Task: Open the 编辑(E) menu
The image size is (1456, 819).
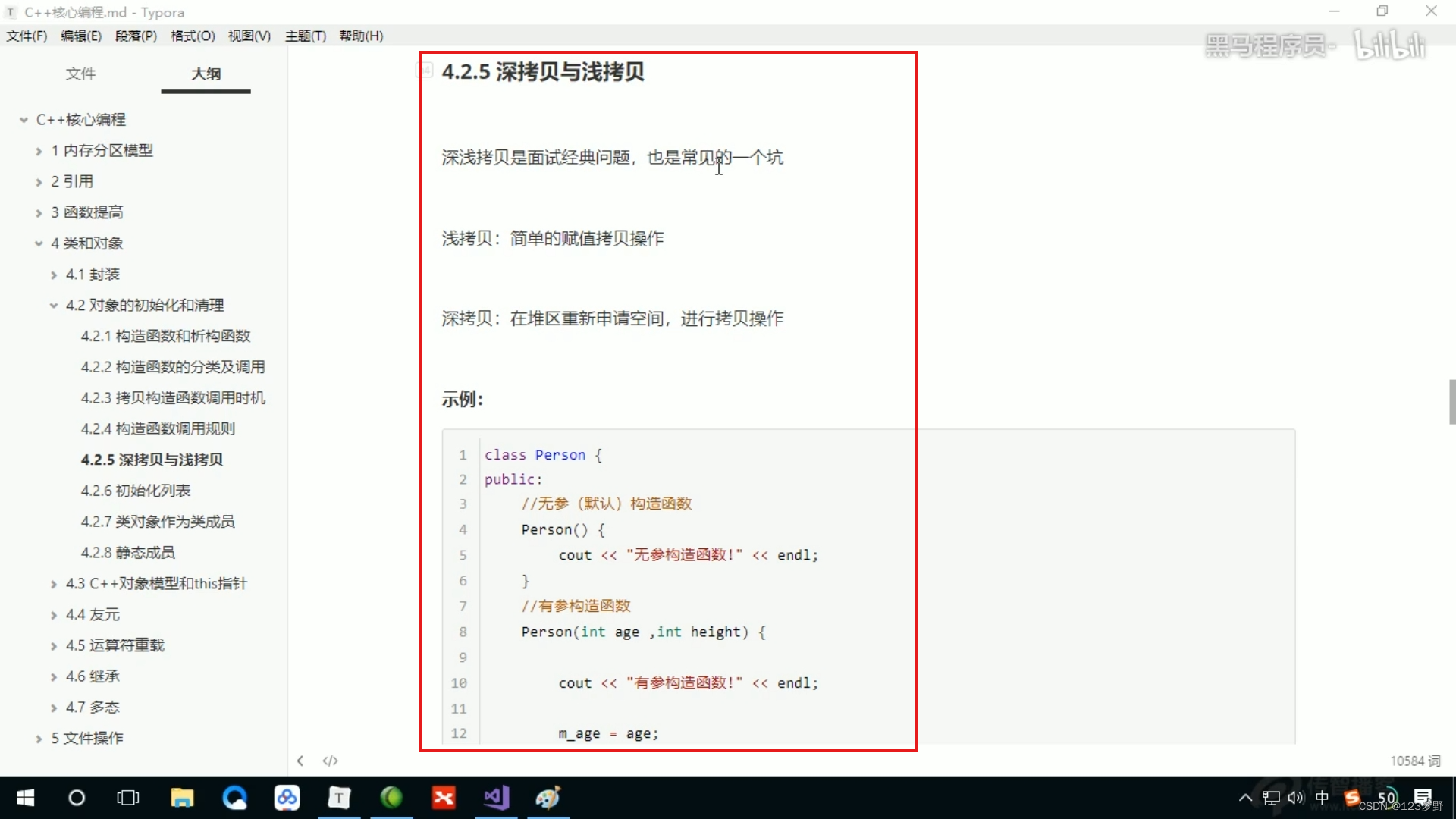Action: (x=80, y=36)
